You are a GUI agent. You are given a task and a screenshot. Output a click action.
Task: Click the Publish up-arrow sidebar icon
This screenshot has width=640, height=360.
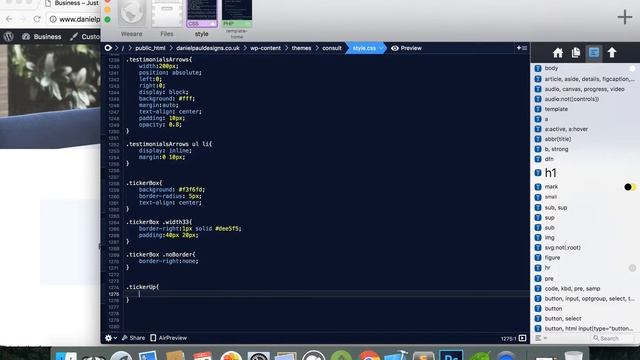tap(612, 53)
